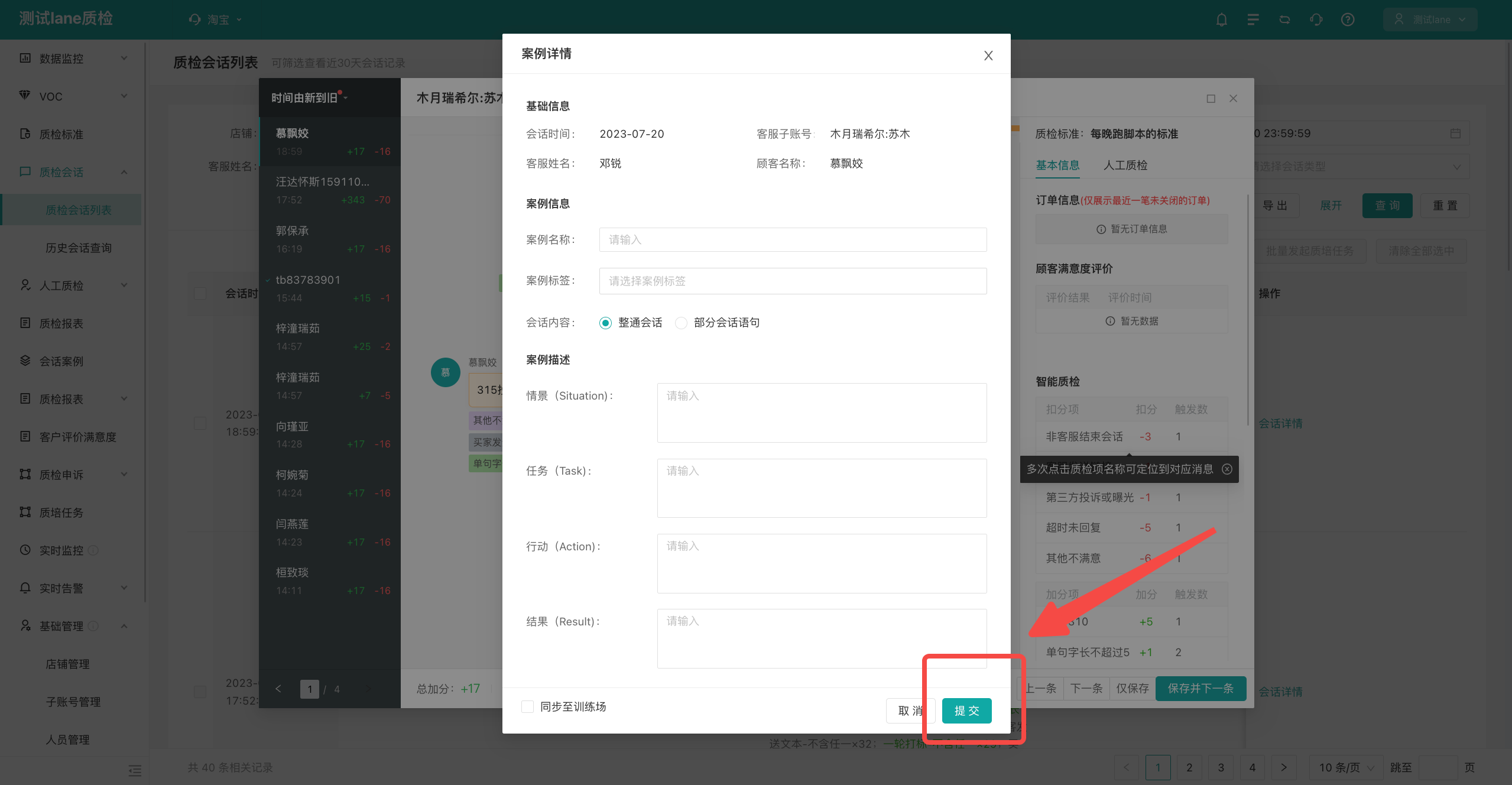Tick the table header select-all checkbox
Screen dimensions: 1512x785
(200, 293)
